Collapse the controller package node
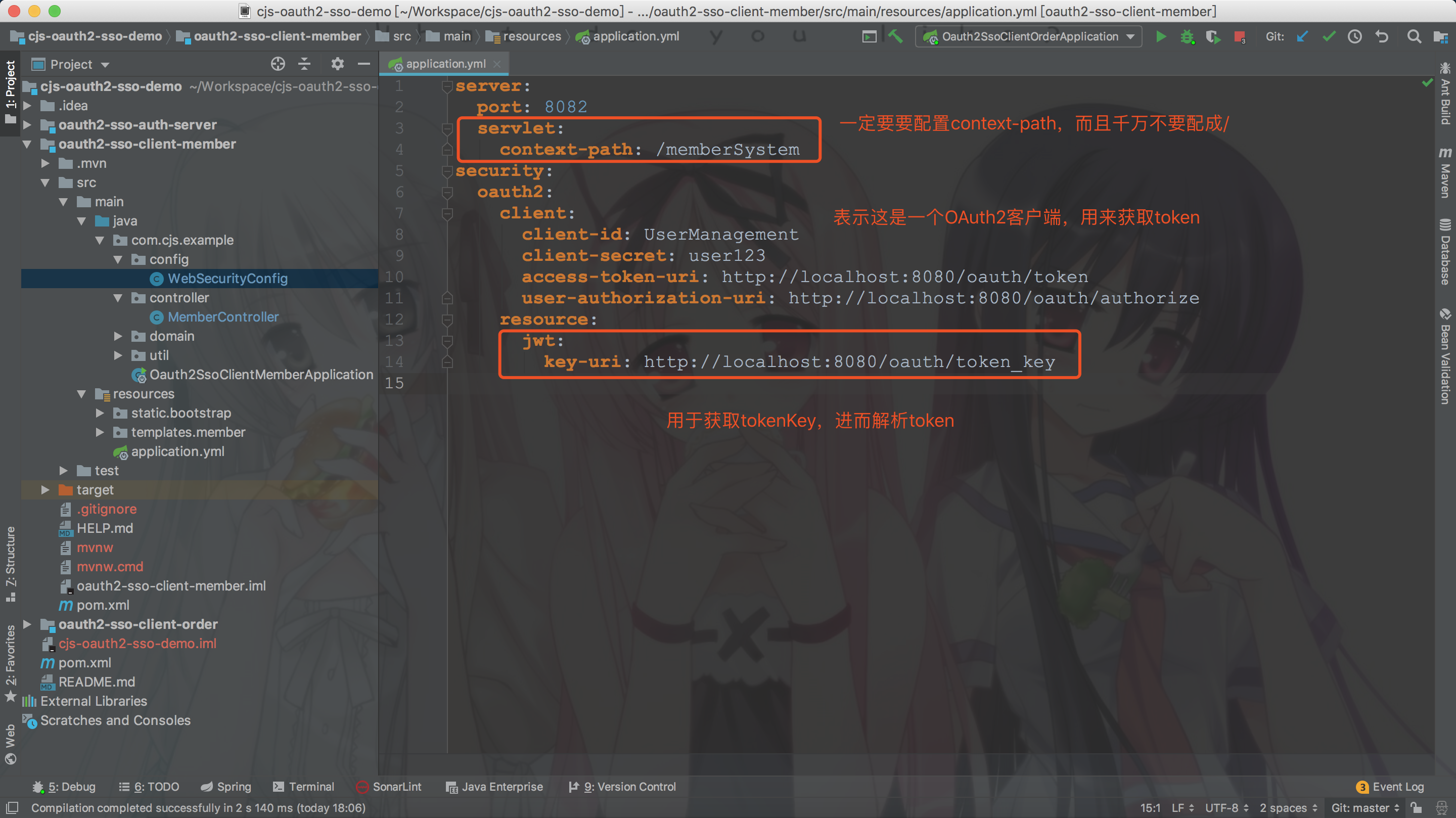Viewport: 1456px width, 818px height. tap(118, 298)
